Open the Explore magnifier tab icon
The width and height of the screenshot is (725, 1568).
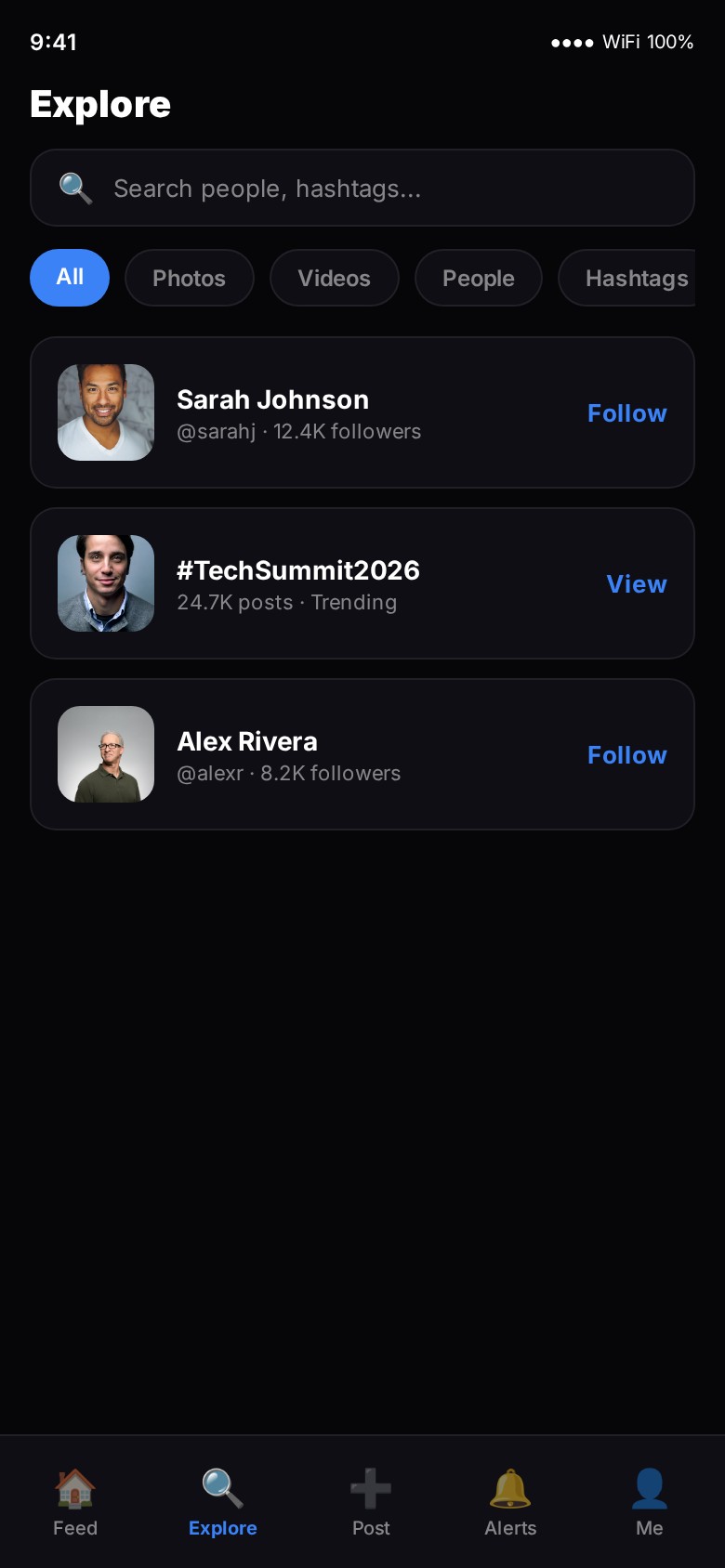point(222,1488)
